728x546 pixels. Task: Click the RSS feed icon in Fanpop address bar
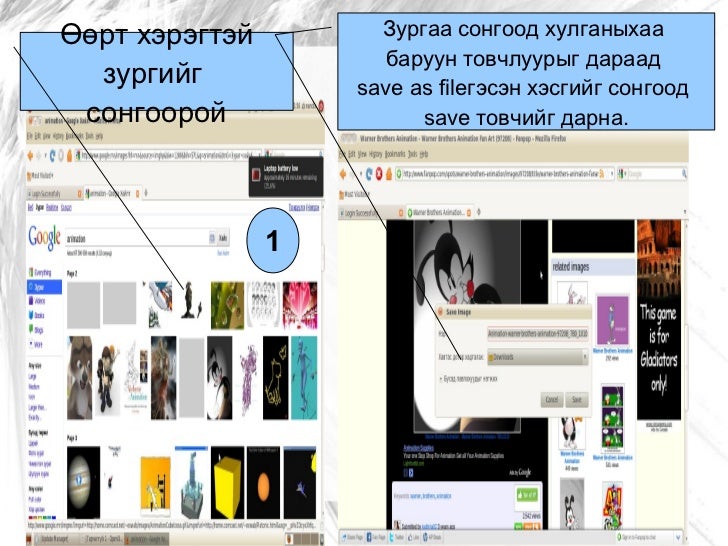602,174
